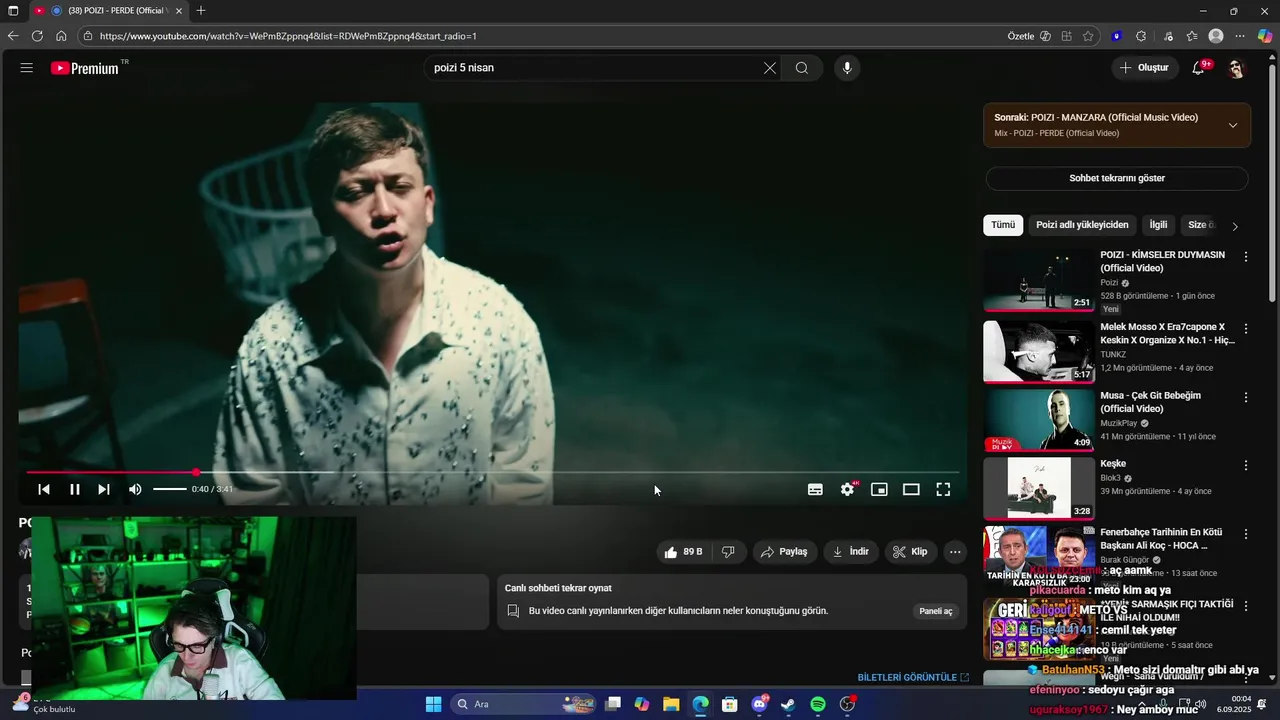This screenshot has height=720, width=1280.
Task: Open Keşke video thumbnail
Action: click(x=1039, y=488)
